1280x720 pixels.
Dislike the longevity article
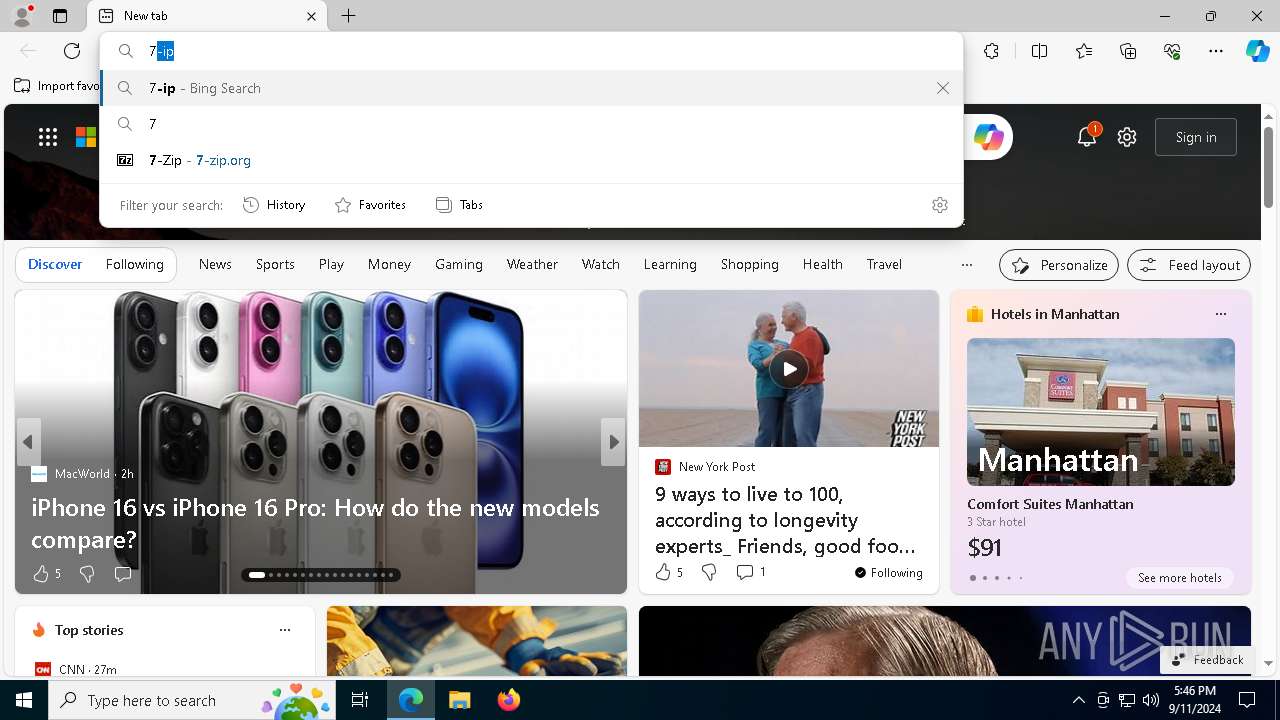coord(709,572)
